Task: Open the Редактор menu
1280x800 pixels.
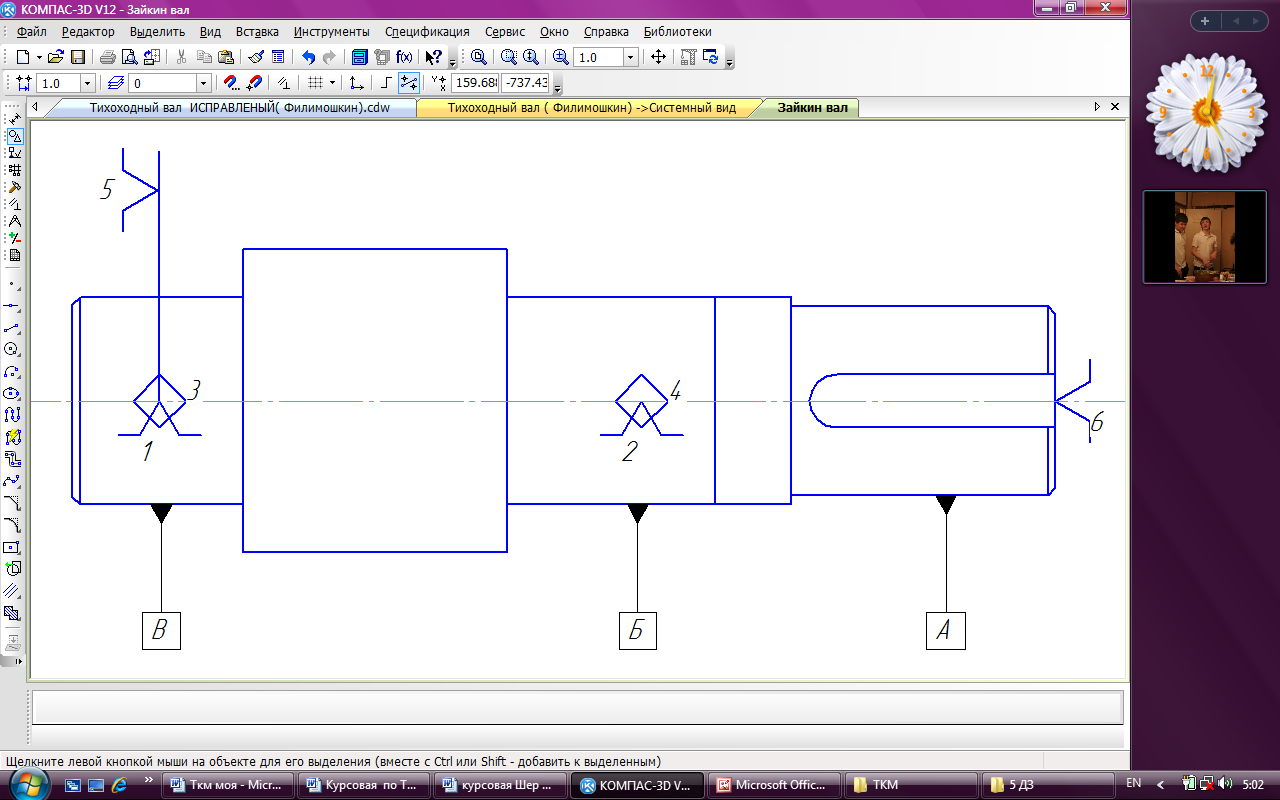Action: point(88,31)
